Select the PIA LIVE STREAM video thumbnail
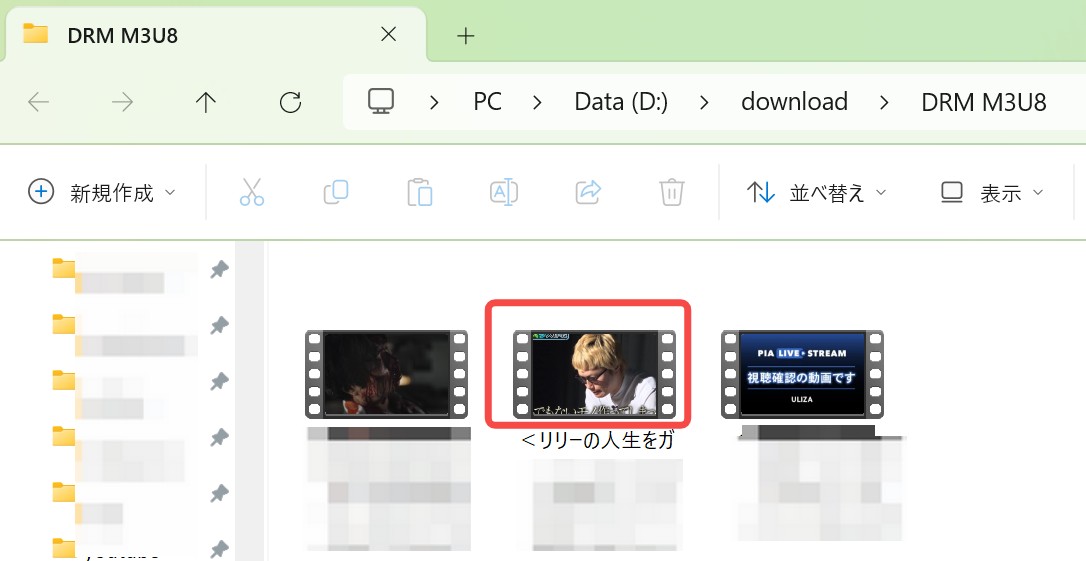1086x561 pixels. pyautogui.click(x=802, y=374)
